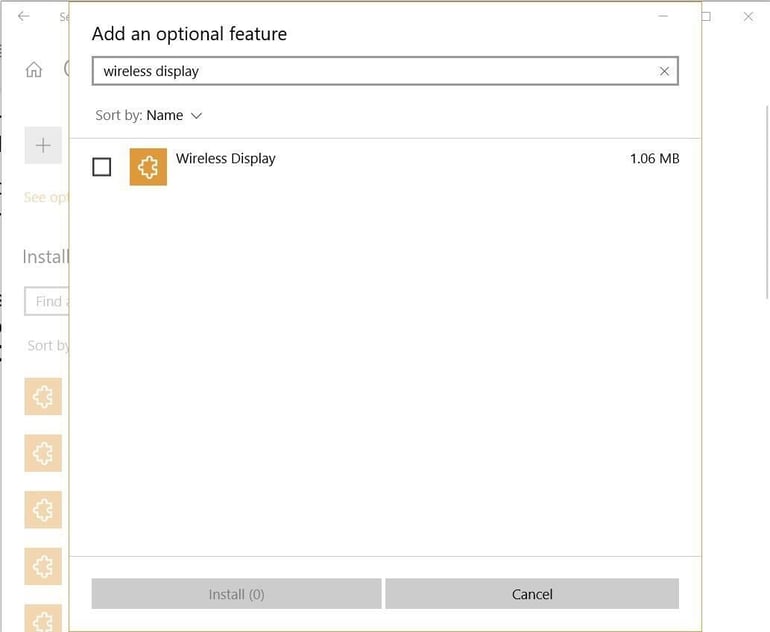The height and width of the screenshot is (632, 770).
Task: Select fourth puzzle icon in installed list
Action: (x=43, y=567)
